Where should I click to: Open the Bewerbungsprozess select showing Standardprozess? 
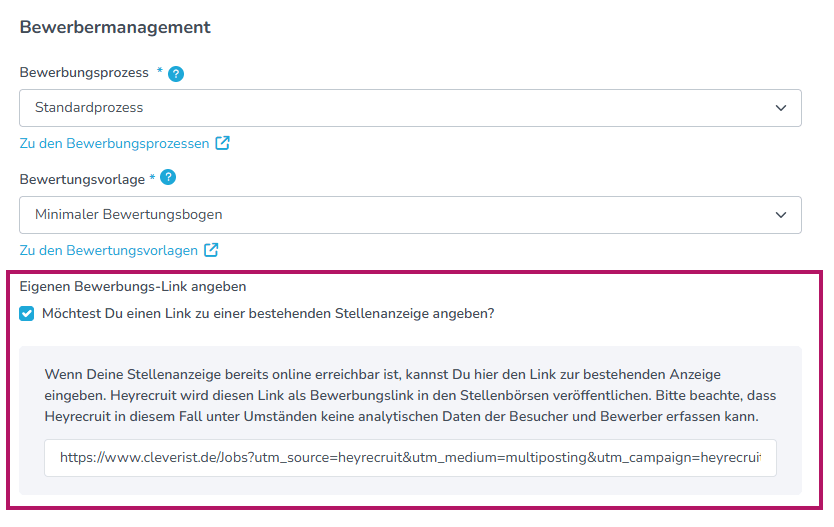(x=400, y=108)
